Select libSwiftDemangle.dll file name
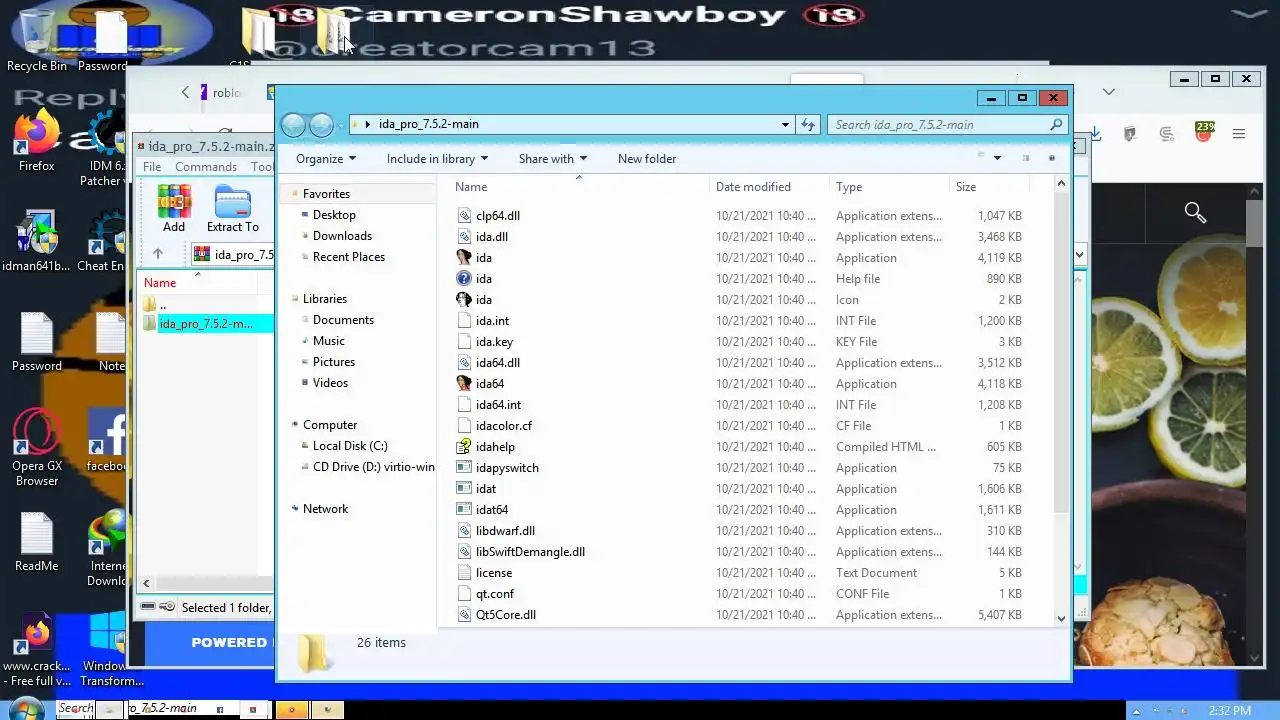The width and height of the screenshot is (1280, 720). click(x=530, y=552)
